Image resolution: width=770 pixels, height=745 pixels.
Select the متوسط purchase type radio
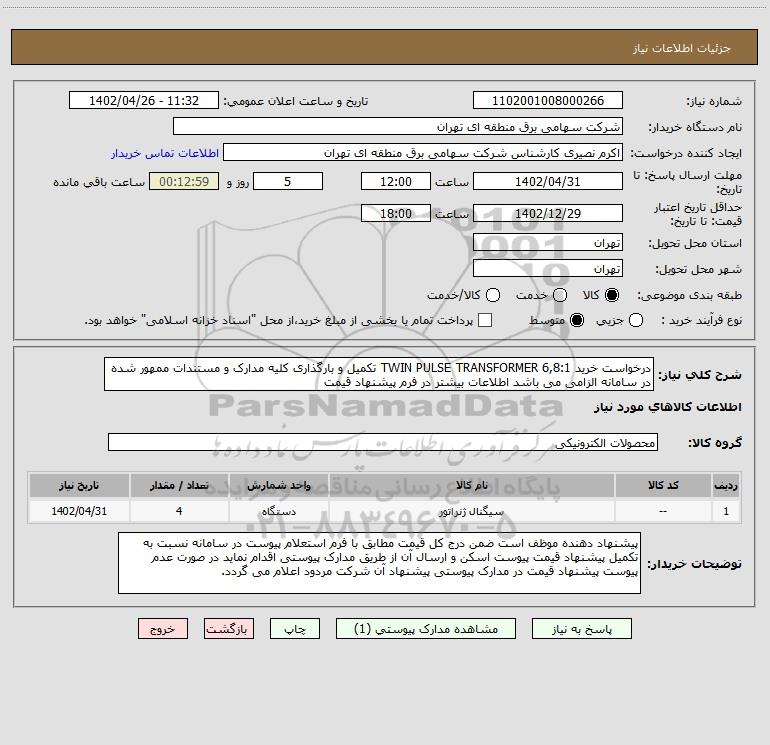pyautogui.click(x=577, y=320)
